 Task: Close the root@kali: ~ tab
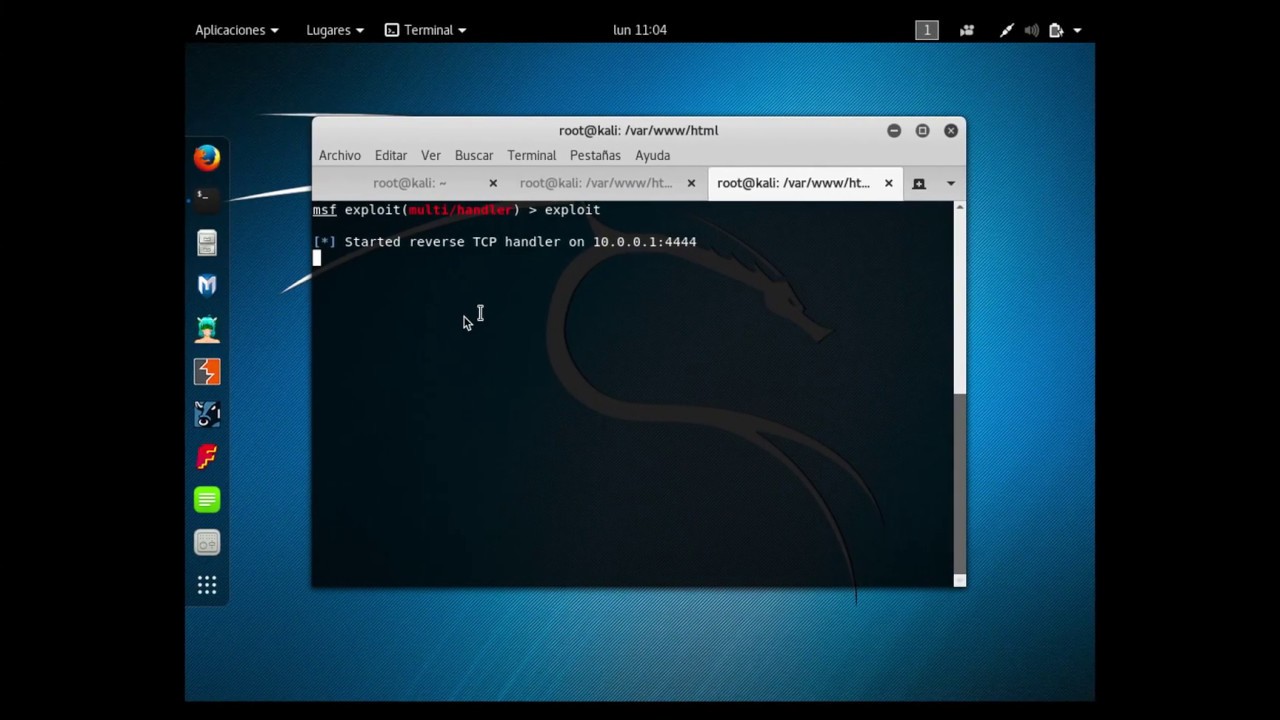click(493, 183)
